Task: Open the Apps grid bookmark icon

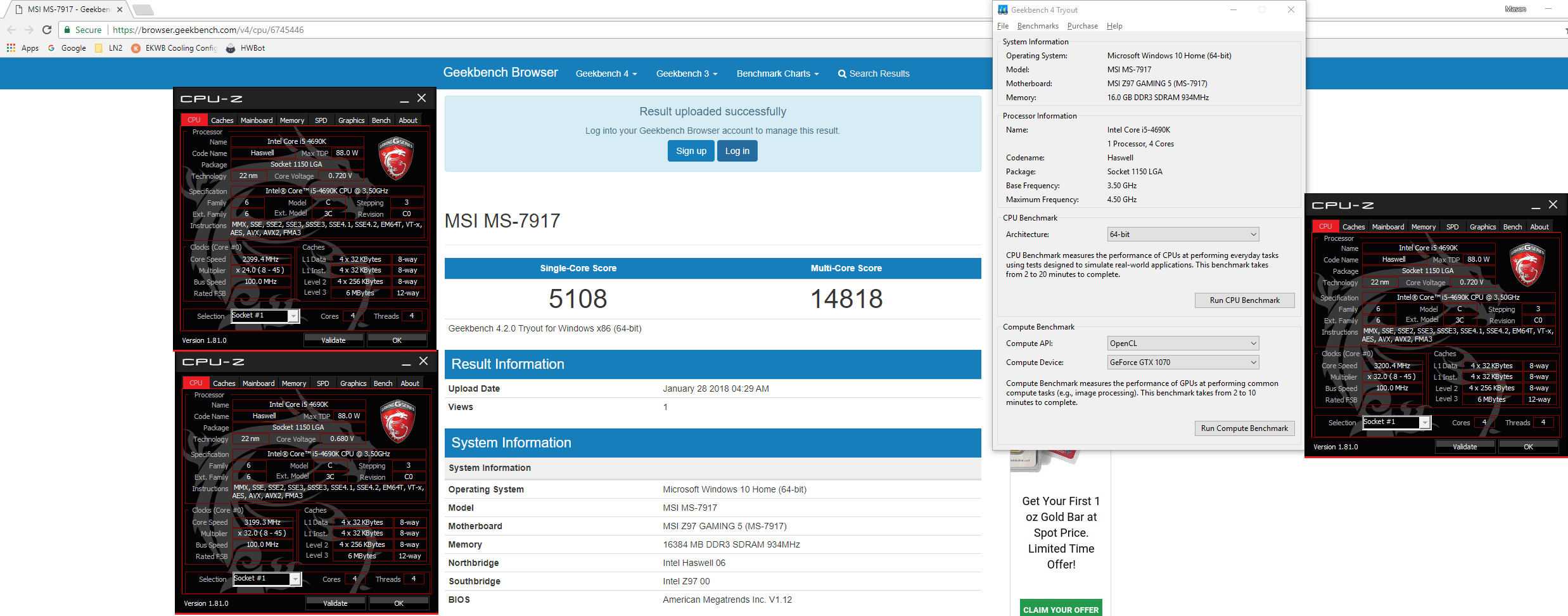Action: [x=11, y=48]
